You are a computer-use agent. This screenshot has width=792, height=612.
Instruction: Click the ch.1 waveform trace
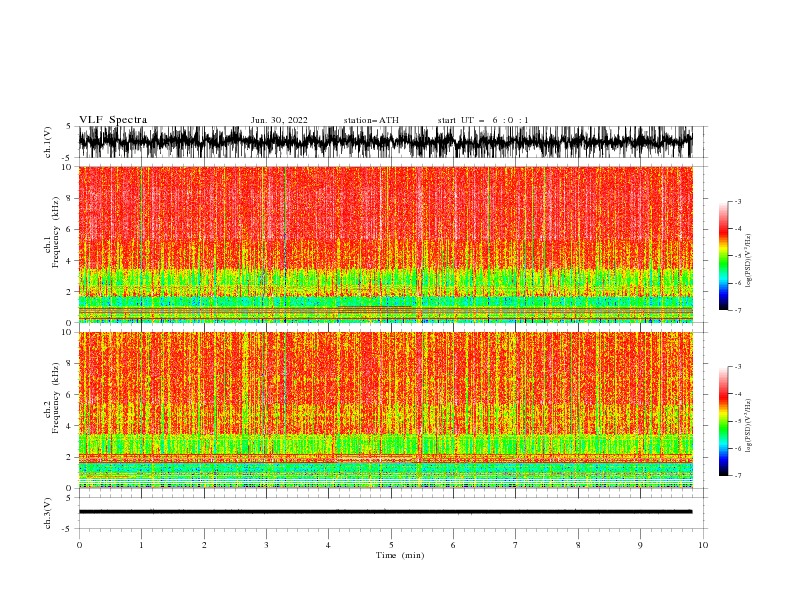[x=385, y=142]
